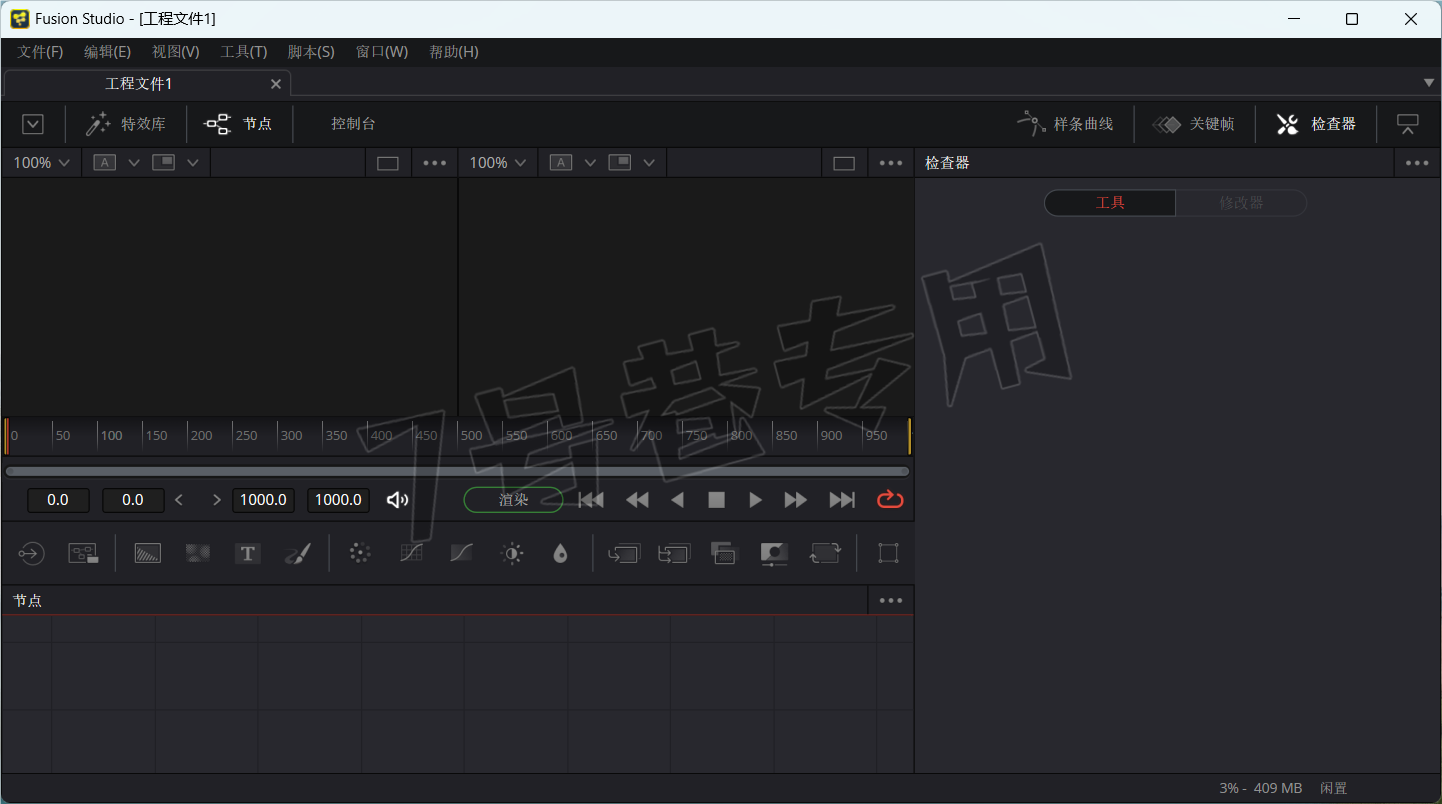The image size is (1442, 804).
Task: Click the monitor icon right of 检查器
Action: (x=1408, y=124)
